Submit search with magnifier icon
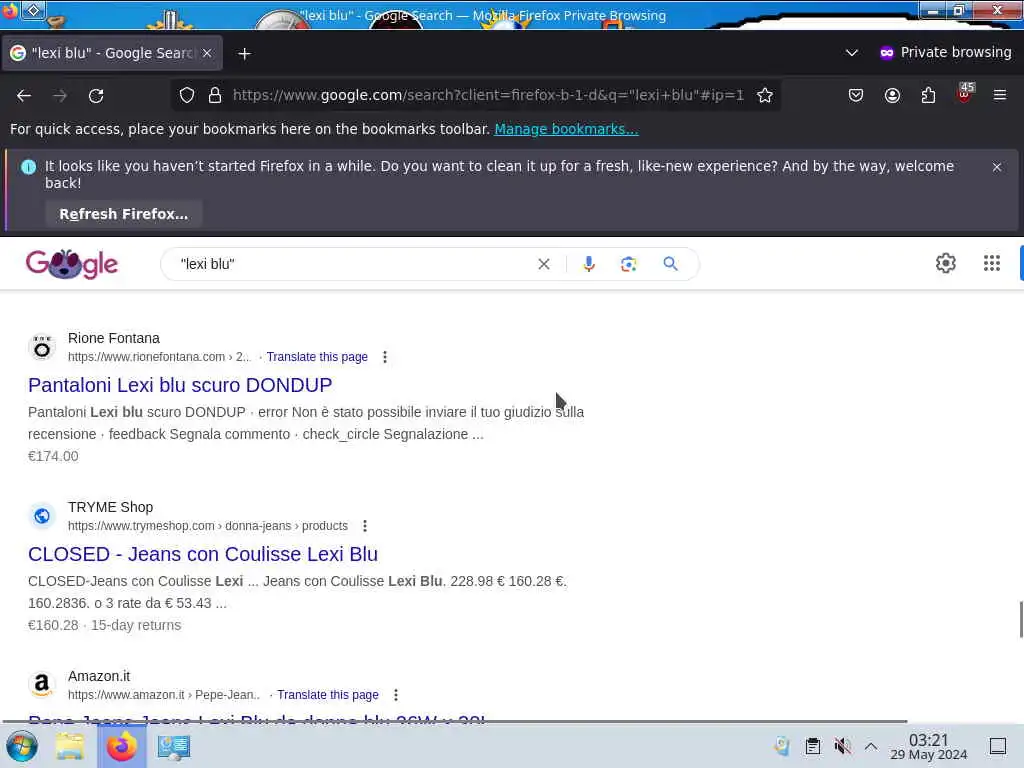 point(670,264)
